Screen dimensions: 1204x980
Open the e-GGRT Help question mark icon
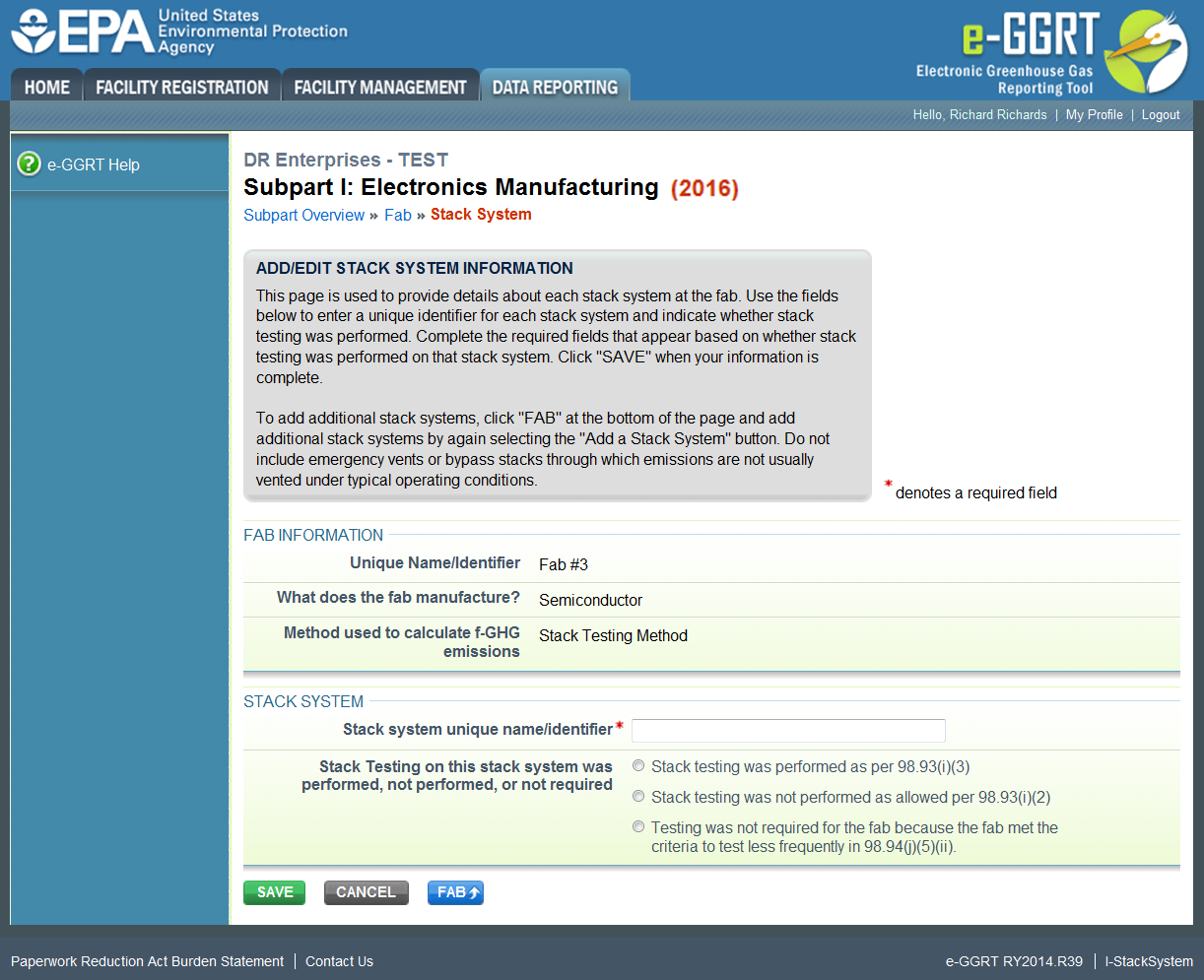pos(29,163)
